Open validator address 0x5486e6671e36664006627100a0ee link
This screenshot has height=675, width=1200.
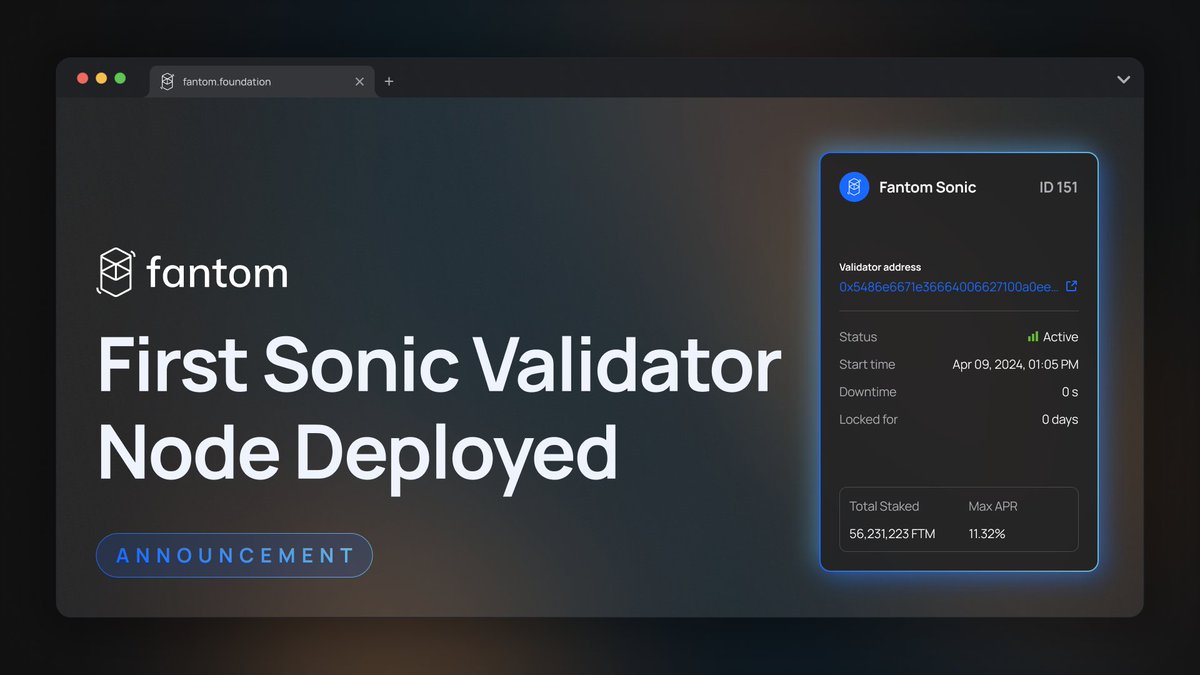948,286
